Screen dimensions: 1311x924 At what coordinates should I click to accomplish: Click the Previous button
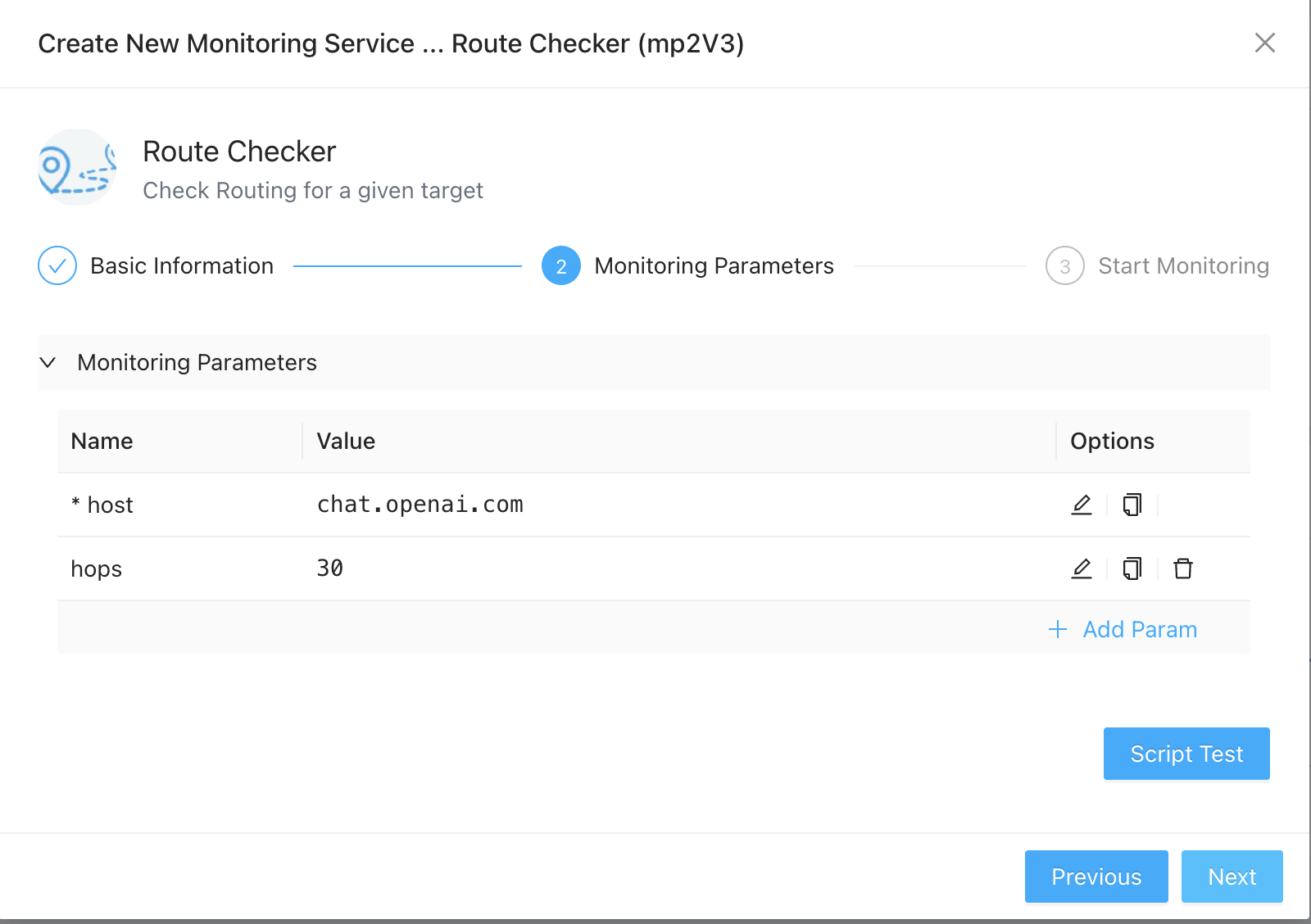coord(1096,876)
